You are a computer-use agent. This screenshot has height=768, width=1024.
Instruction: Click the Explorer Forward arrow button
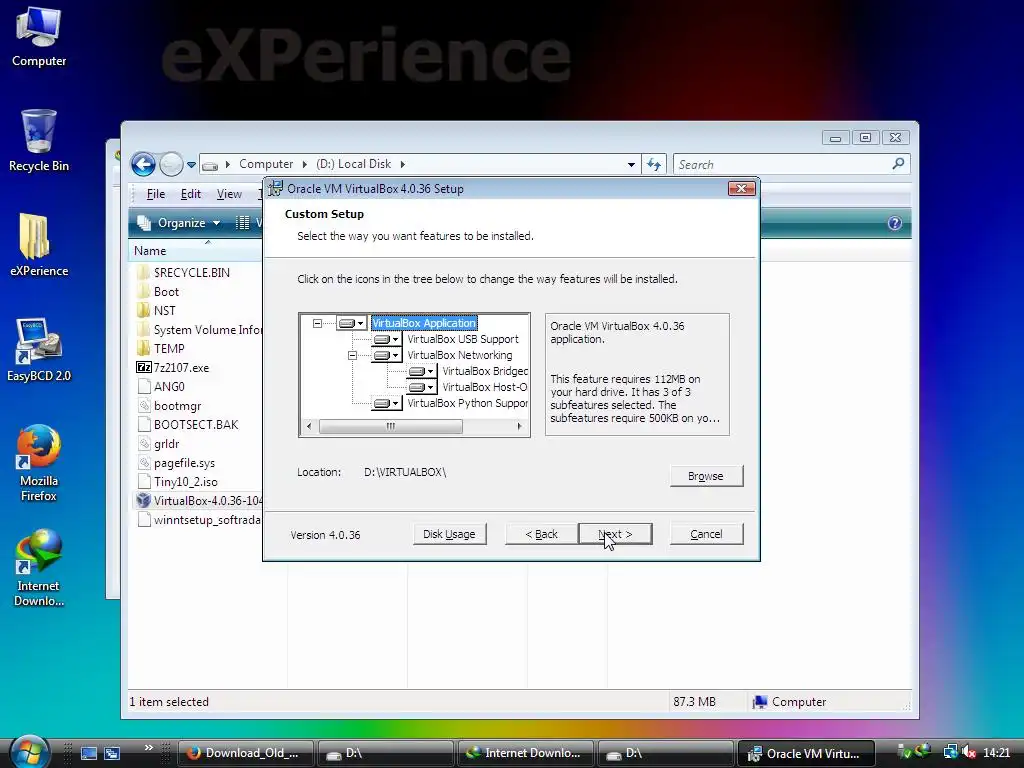[x=171, y=164]
